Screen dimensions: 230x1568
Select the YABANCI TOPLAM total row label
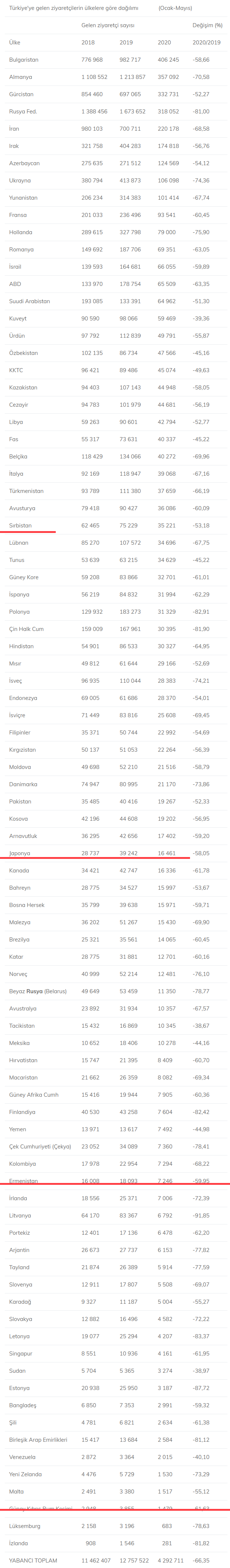pyautogui.click(x=33, y=1560)
